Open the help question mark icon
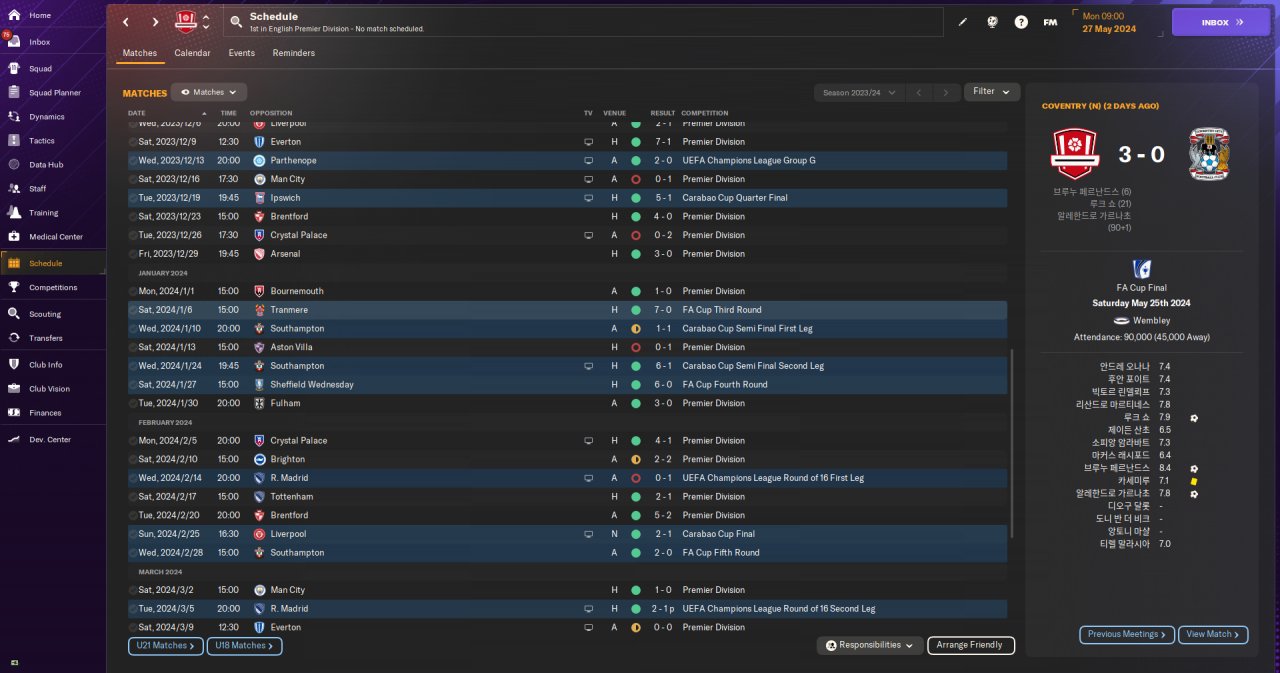The image size is (1280, 673). (1021, 22)
